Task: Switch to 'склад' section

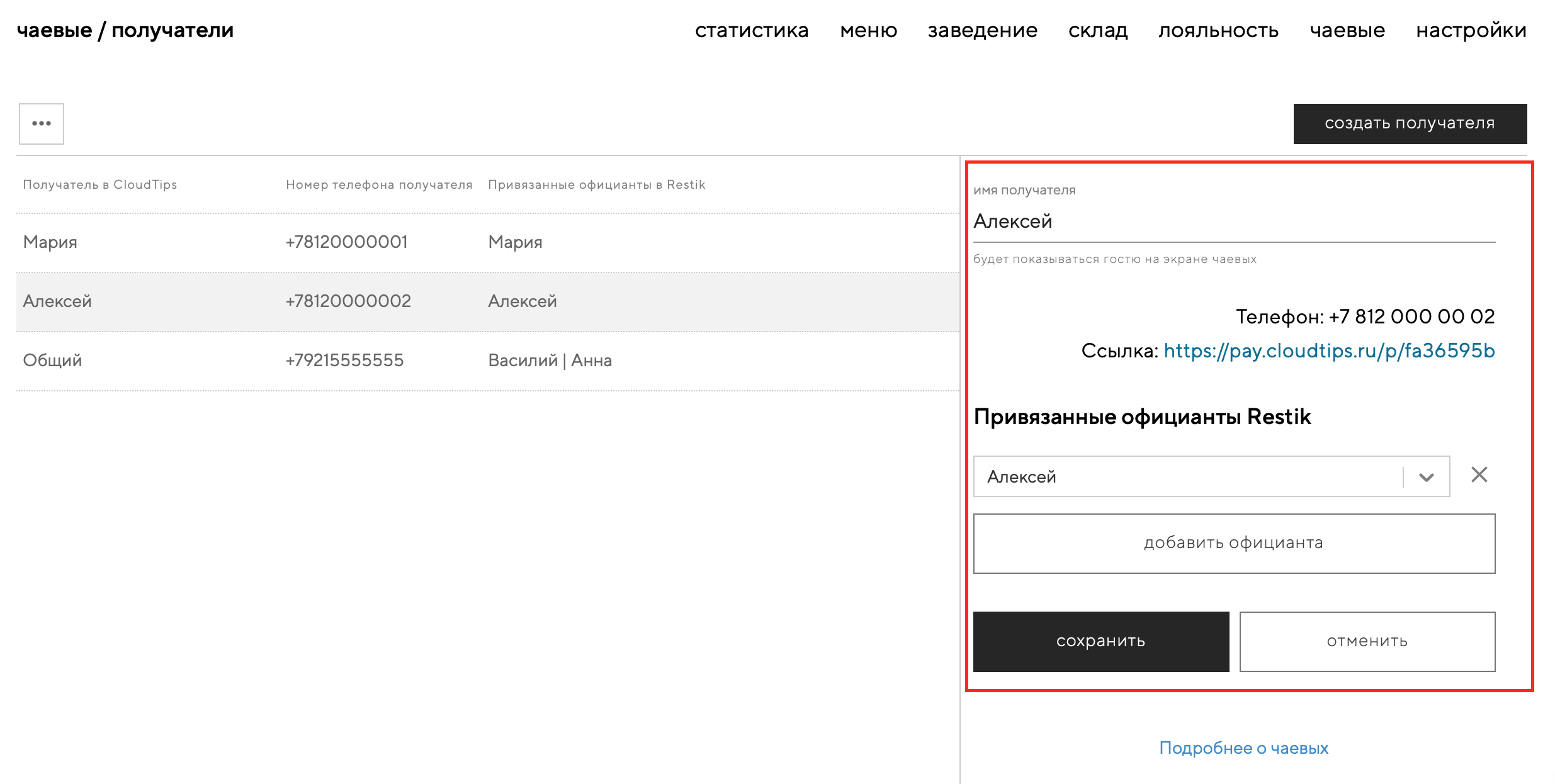Action: pyautogui.click(x=1097, y=30)
